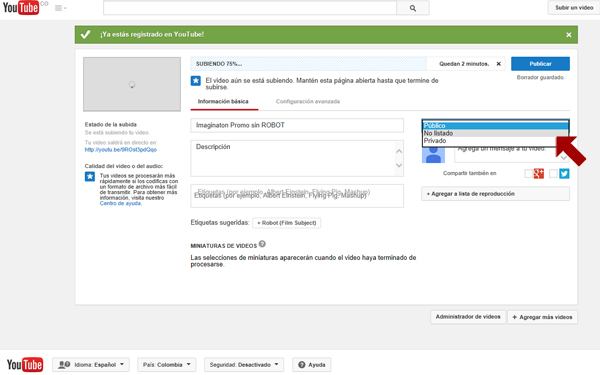
Task: Open the Centro de ayuda link
Action: [121, 203]
